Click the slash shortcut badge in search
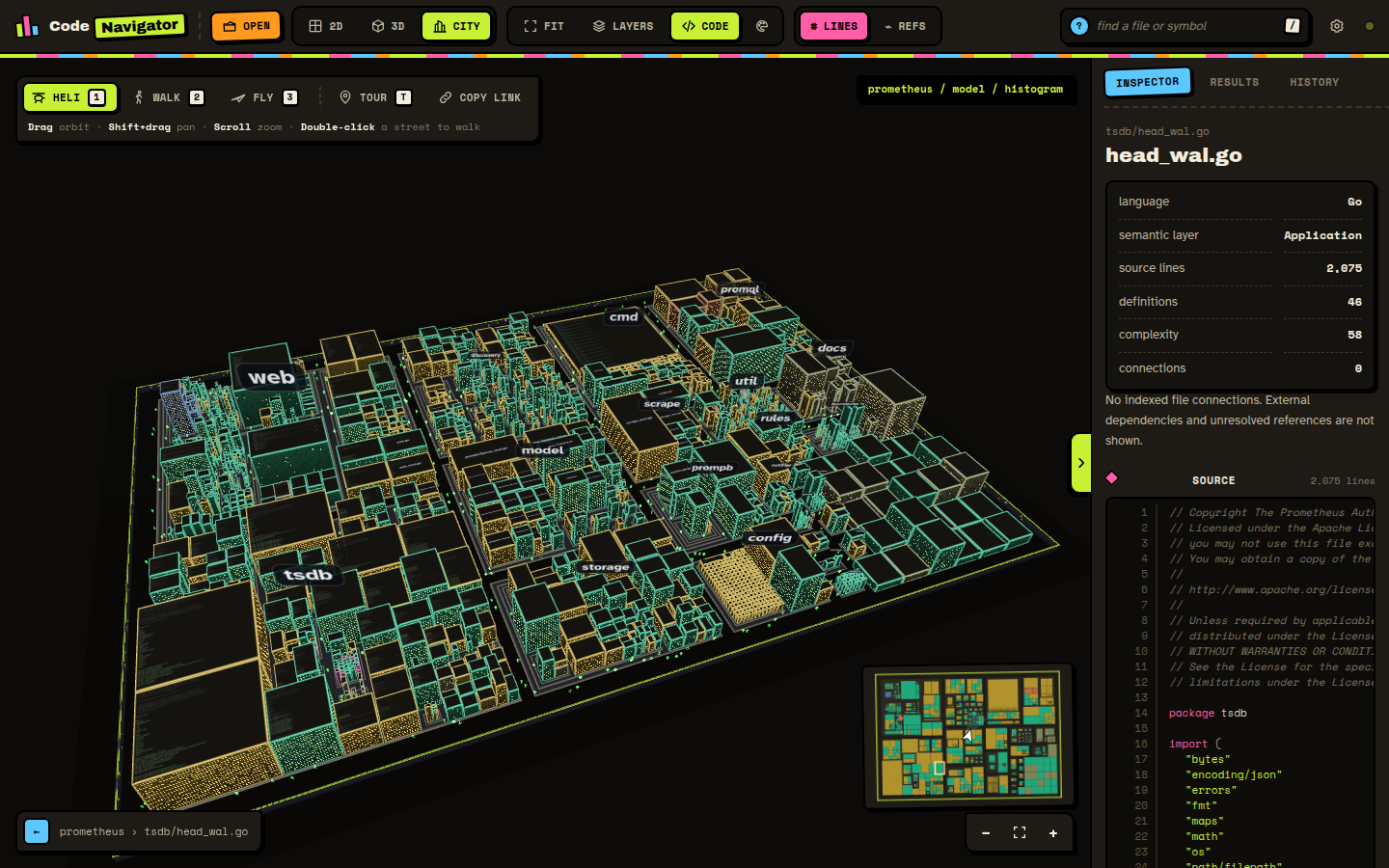1389x868 pixels. pos(1293,26)
